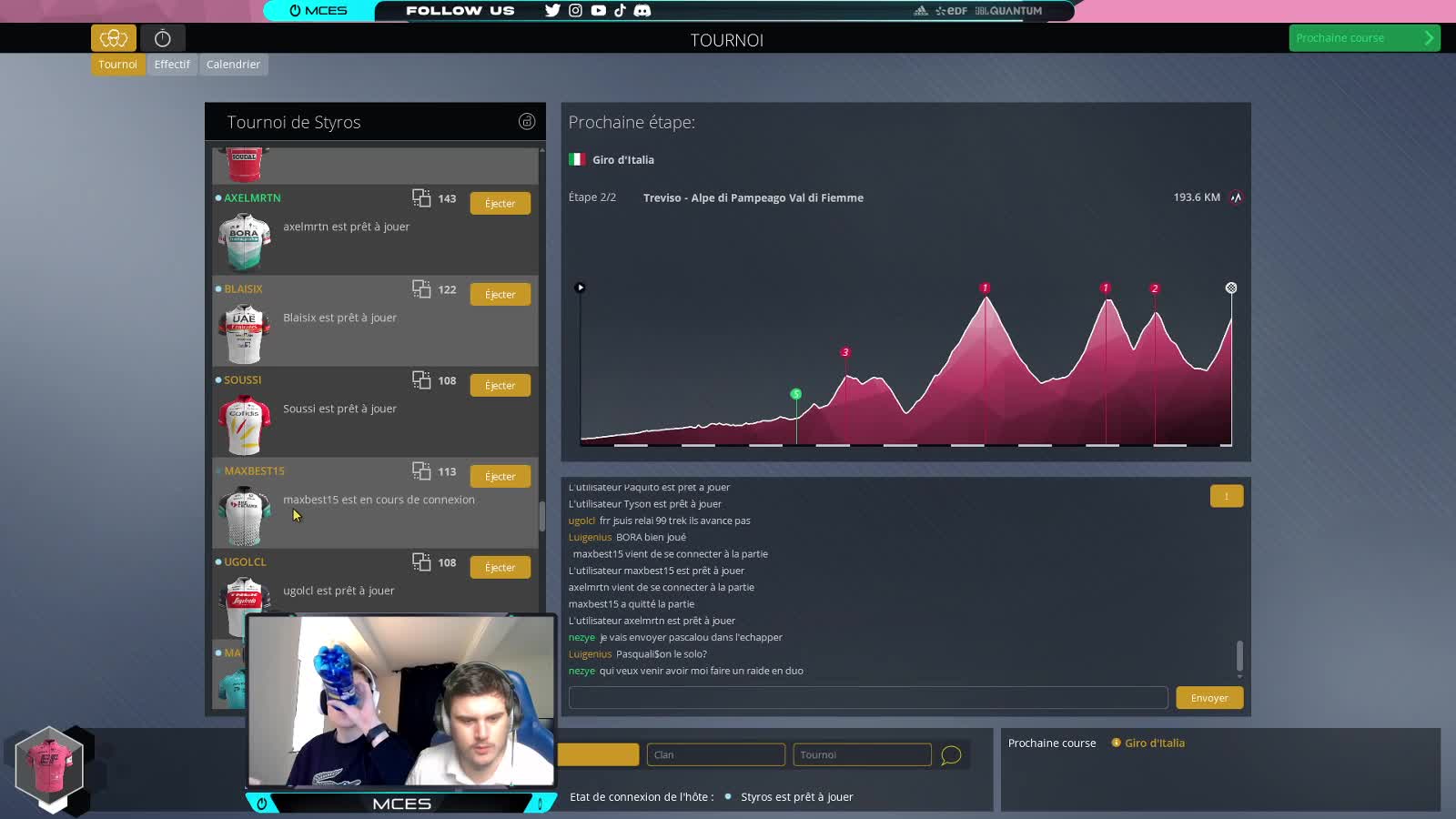Click the chat speech bubble icon
Screen dimensions: 1456x819
click(951, 755)
